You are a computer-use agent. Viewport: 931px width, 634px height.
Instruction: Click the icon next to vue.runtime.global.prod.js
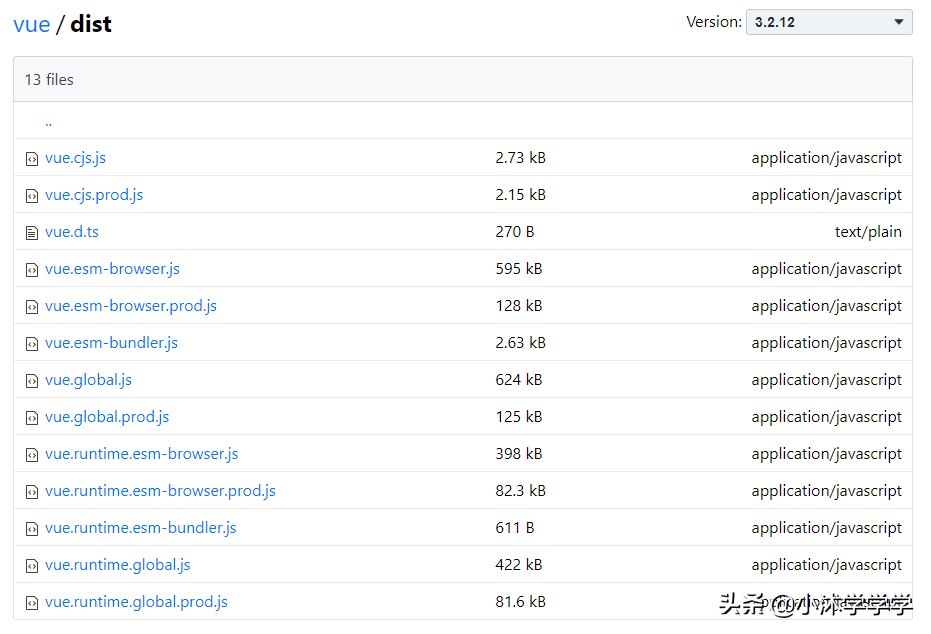coord(31,601)
